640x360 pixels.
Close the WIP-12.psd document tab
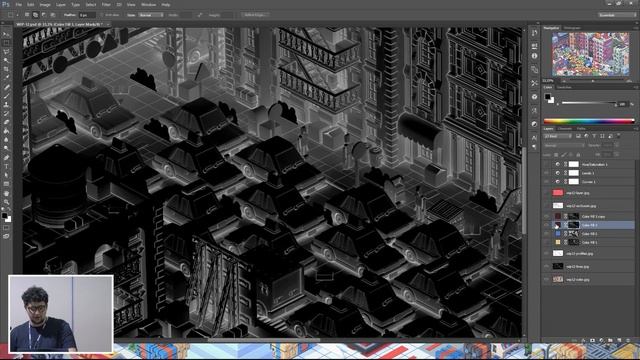click(108, 24)
